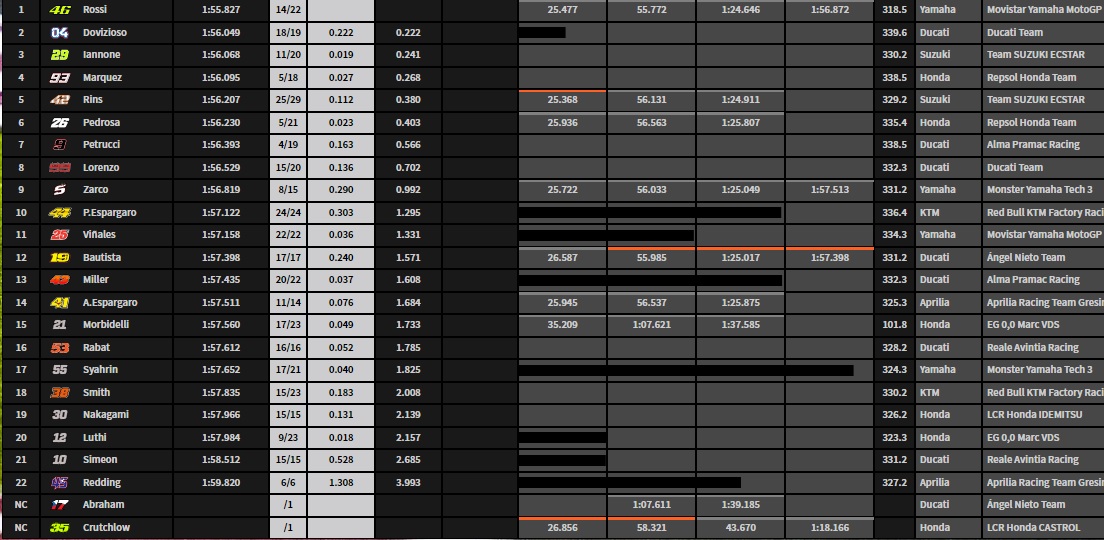This screenshot has height=540, width=1104.
Task: Click Redding's number 45 badge
Action: pyautogui.click(x=59, y=482)
